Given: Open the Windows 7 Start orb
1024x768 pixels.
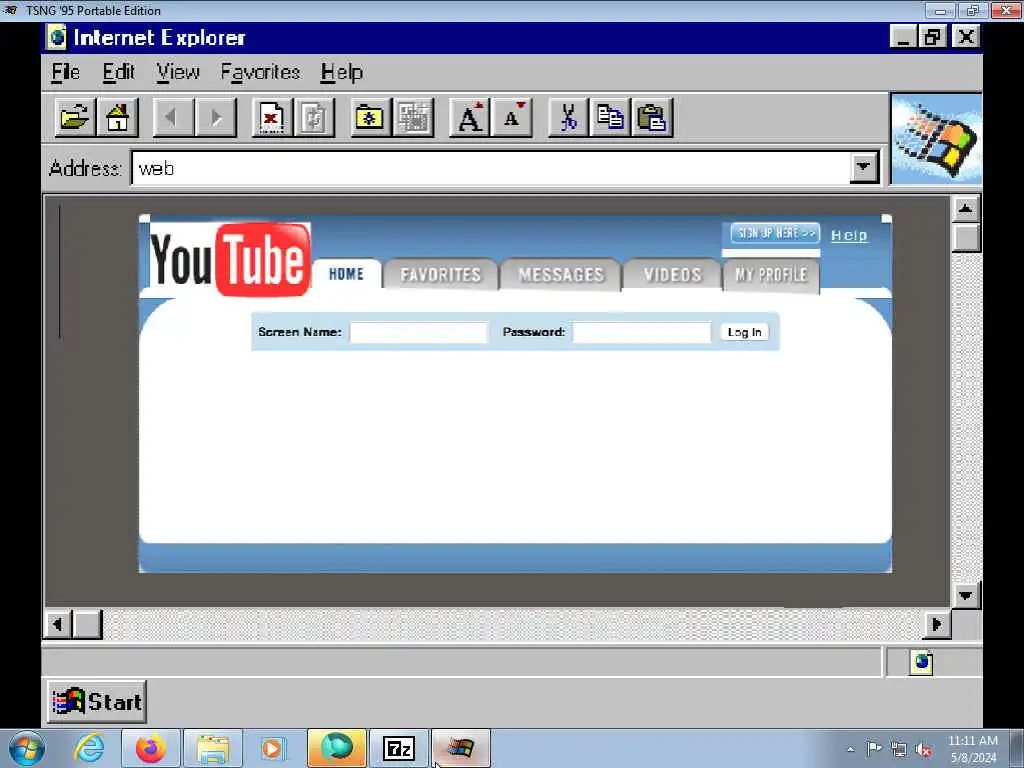Looking at the screenshot, I should click(26, 748).
